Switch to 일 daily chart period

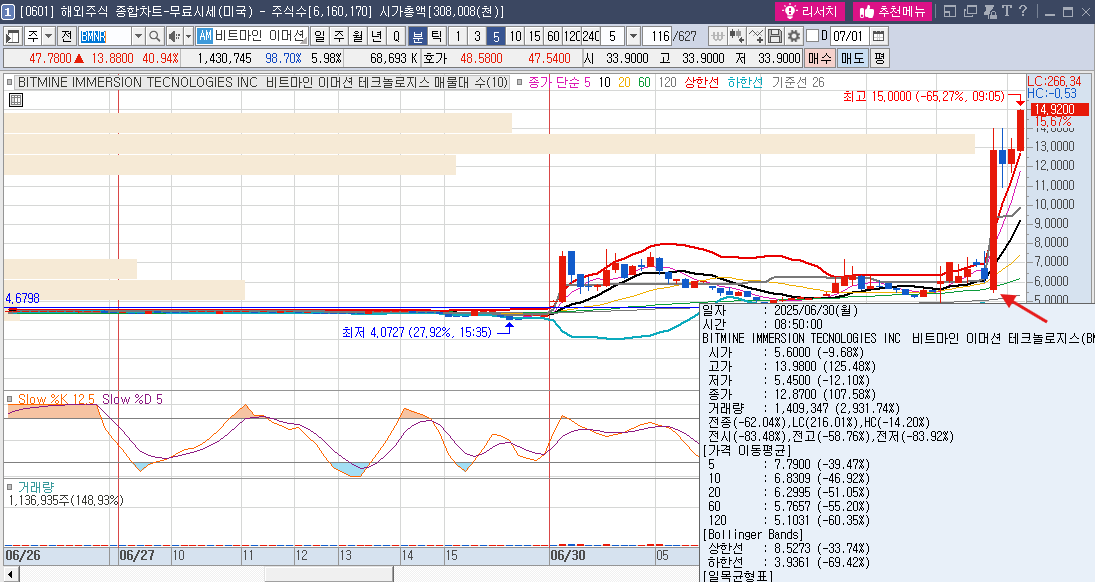point(319,36)
